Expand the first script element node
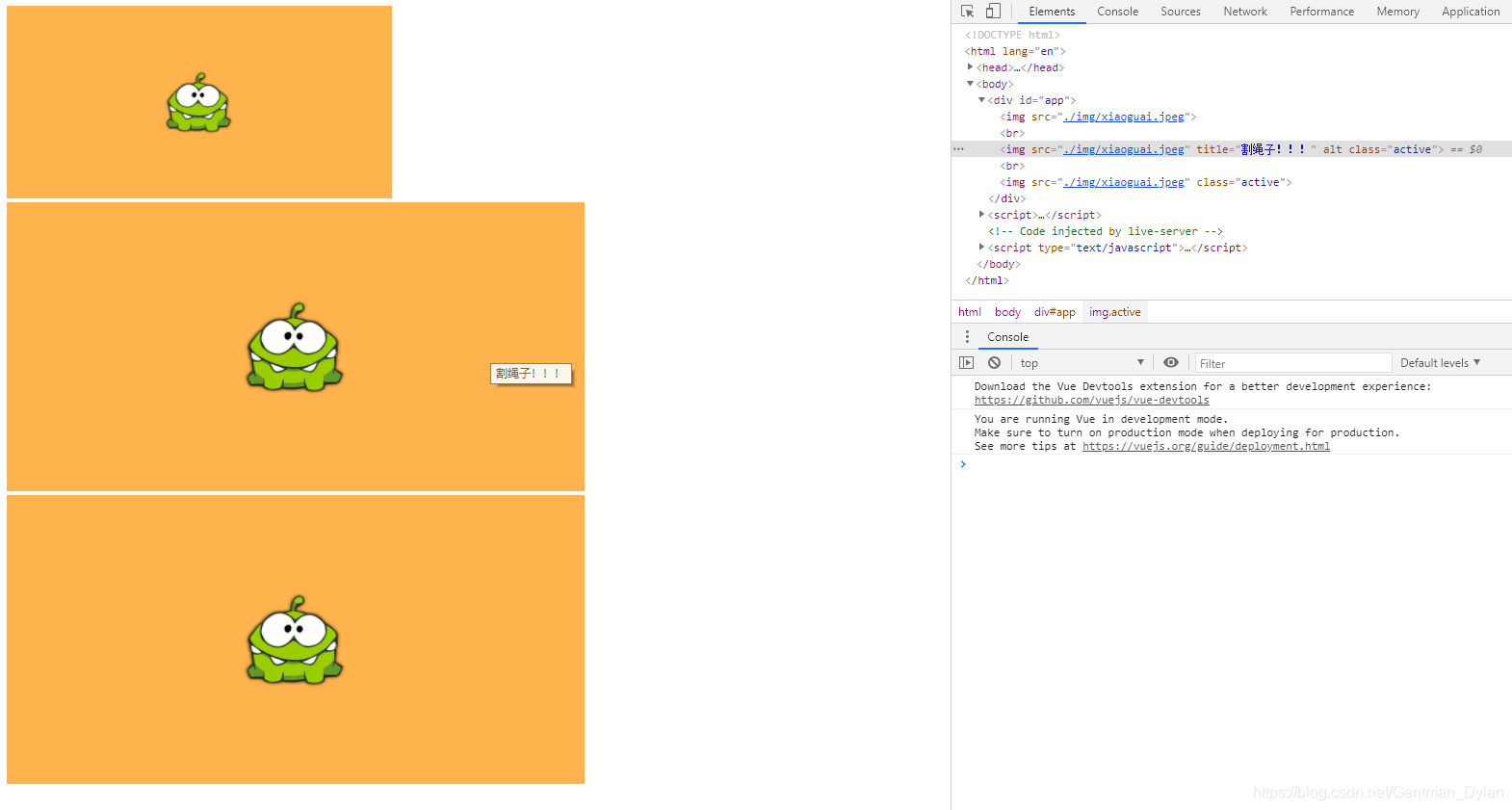The image size is (1512, 810). pos(981,215)
